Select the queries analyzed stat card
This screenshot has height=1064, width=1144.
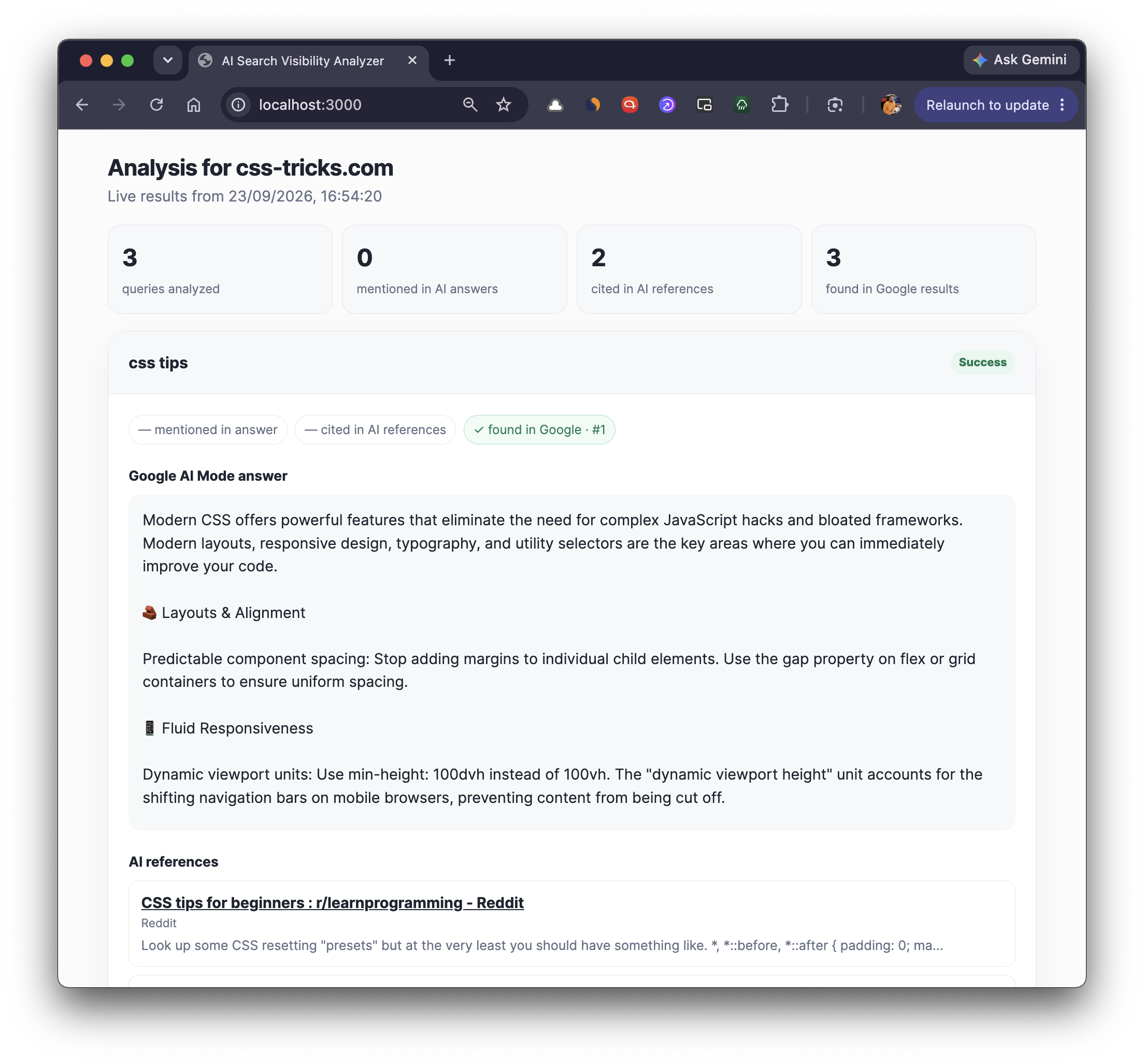click(220, 269)
